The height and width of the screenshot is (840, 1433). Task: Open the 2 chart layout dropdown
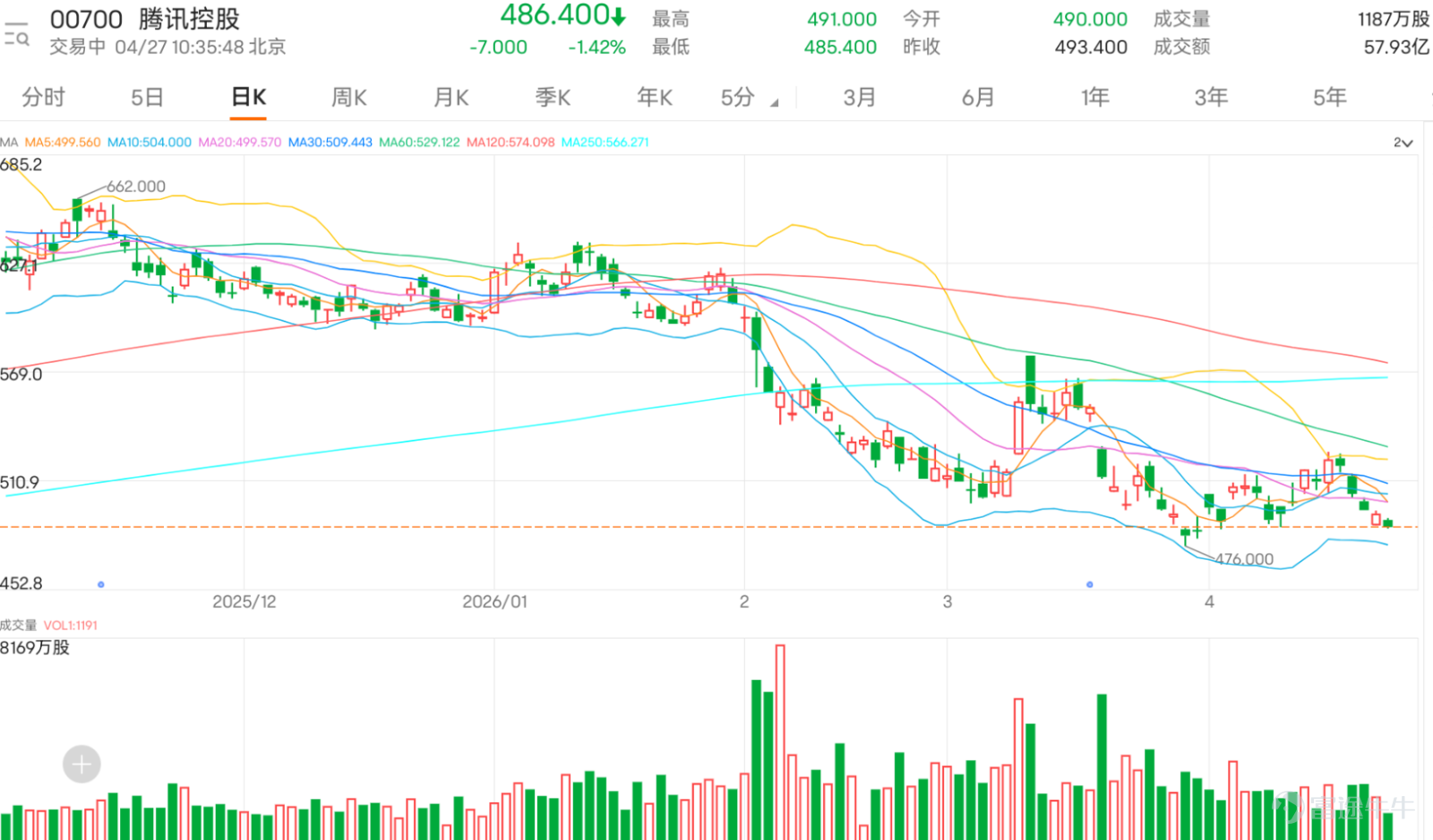(1403, 142)
